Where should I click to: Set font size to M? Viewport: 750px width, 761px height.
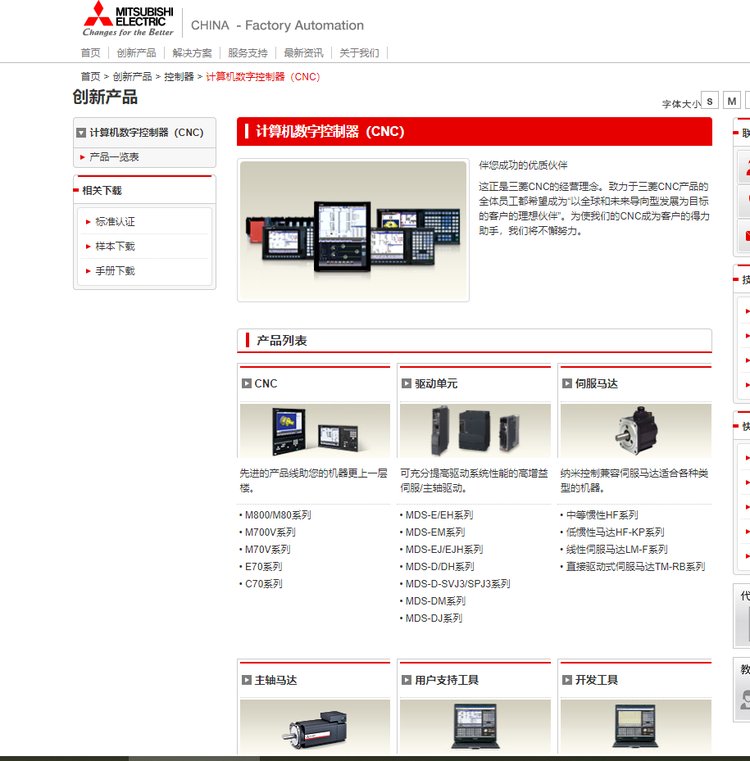coord(732,101)
